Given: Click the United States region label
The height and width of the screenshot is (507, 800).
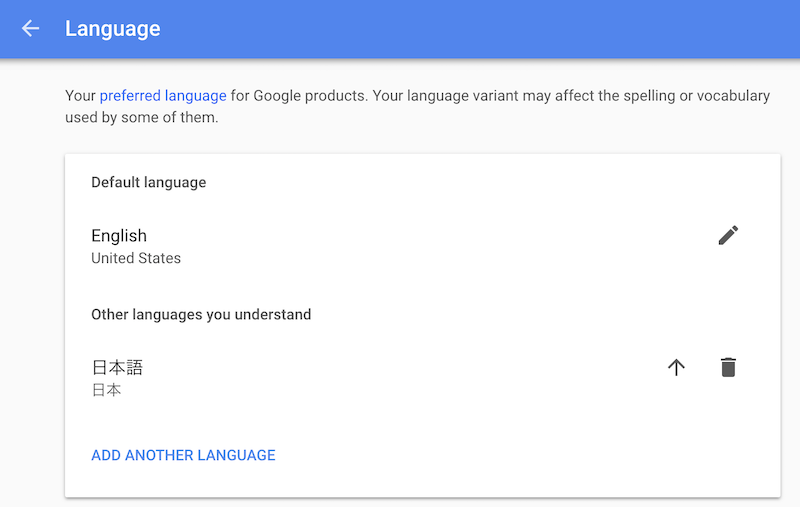Looking at the screenshot, I should click(136, 258).
